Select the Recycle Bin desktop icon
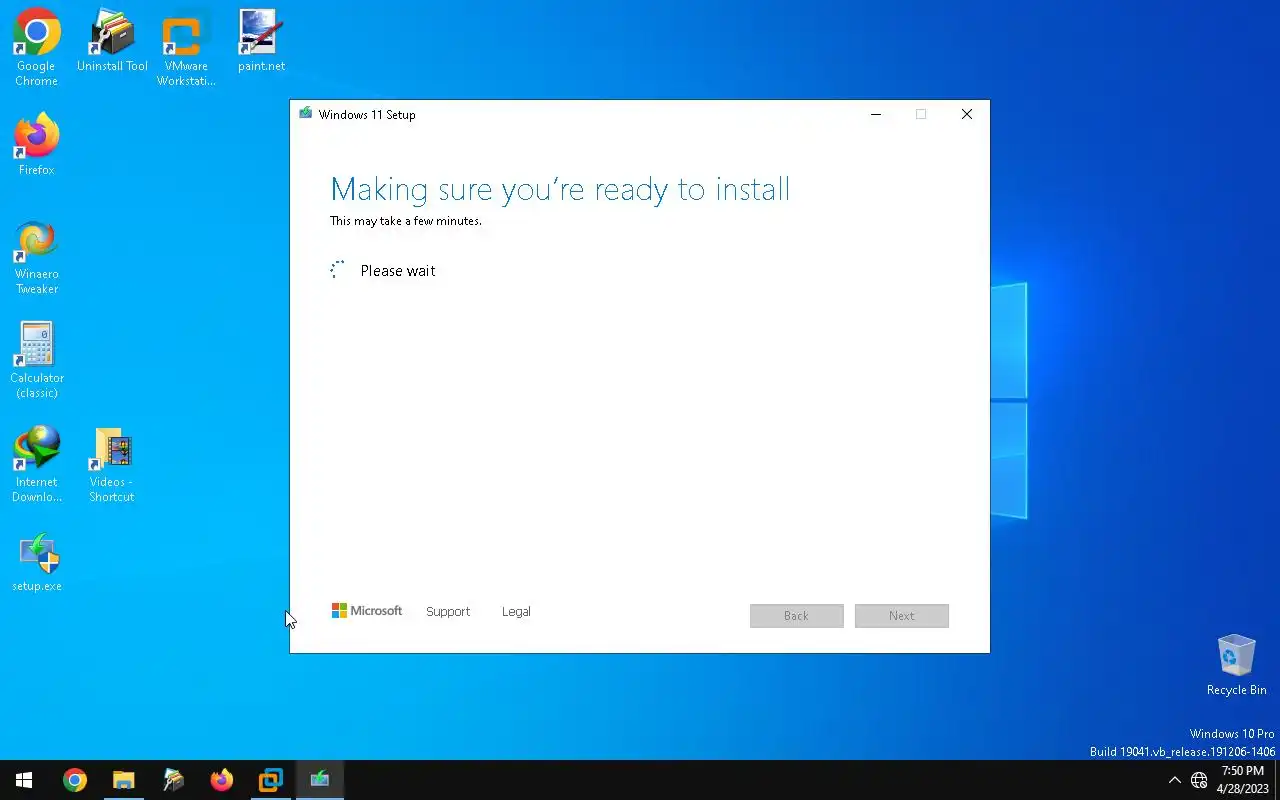1280x800 pixels. click(1236, 665)
